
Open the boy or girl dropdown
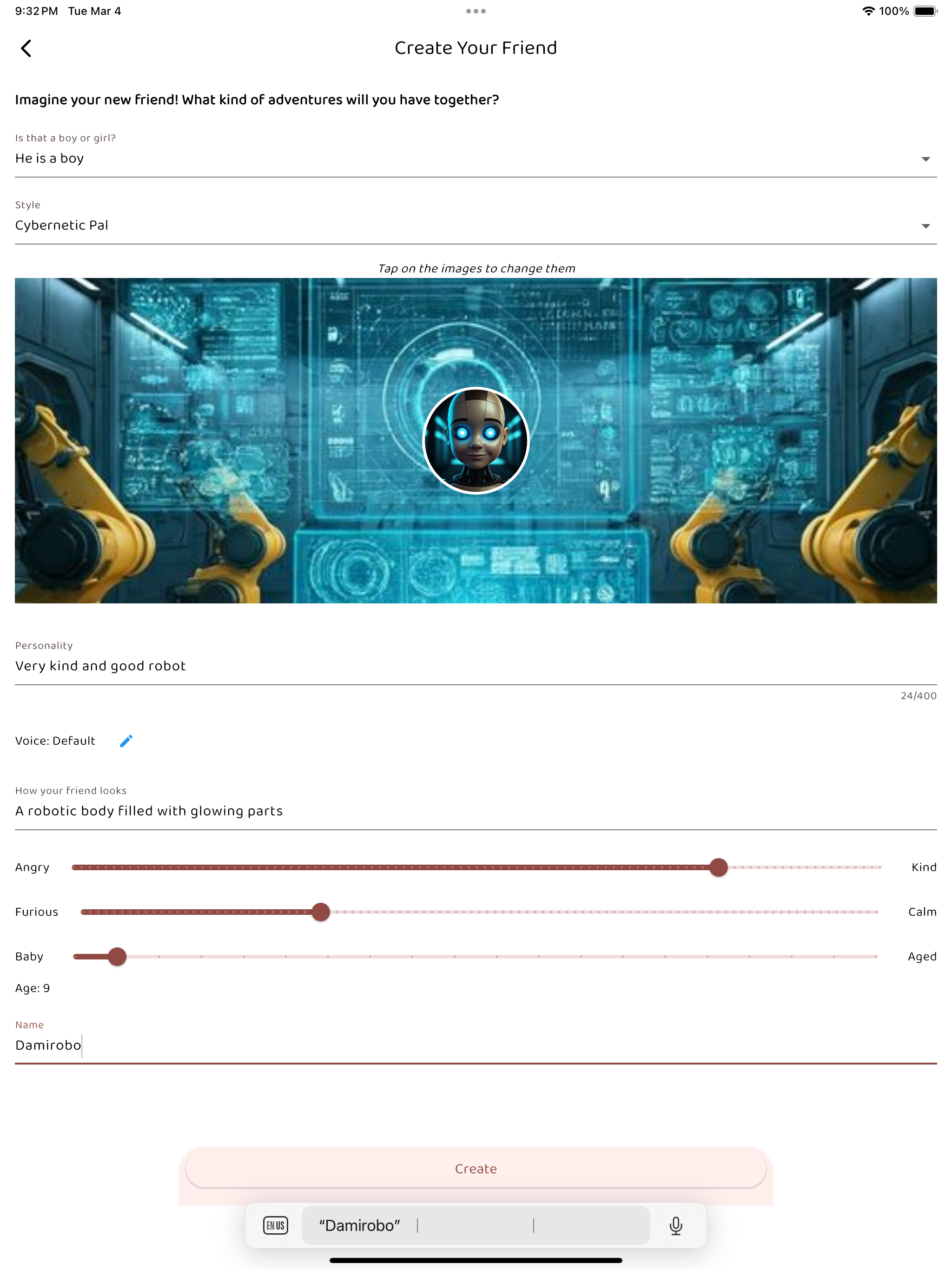click(476, 158)
